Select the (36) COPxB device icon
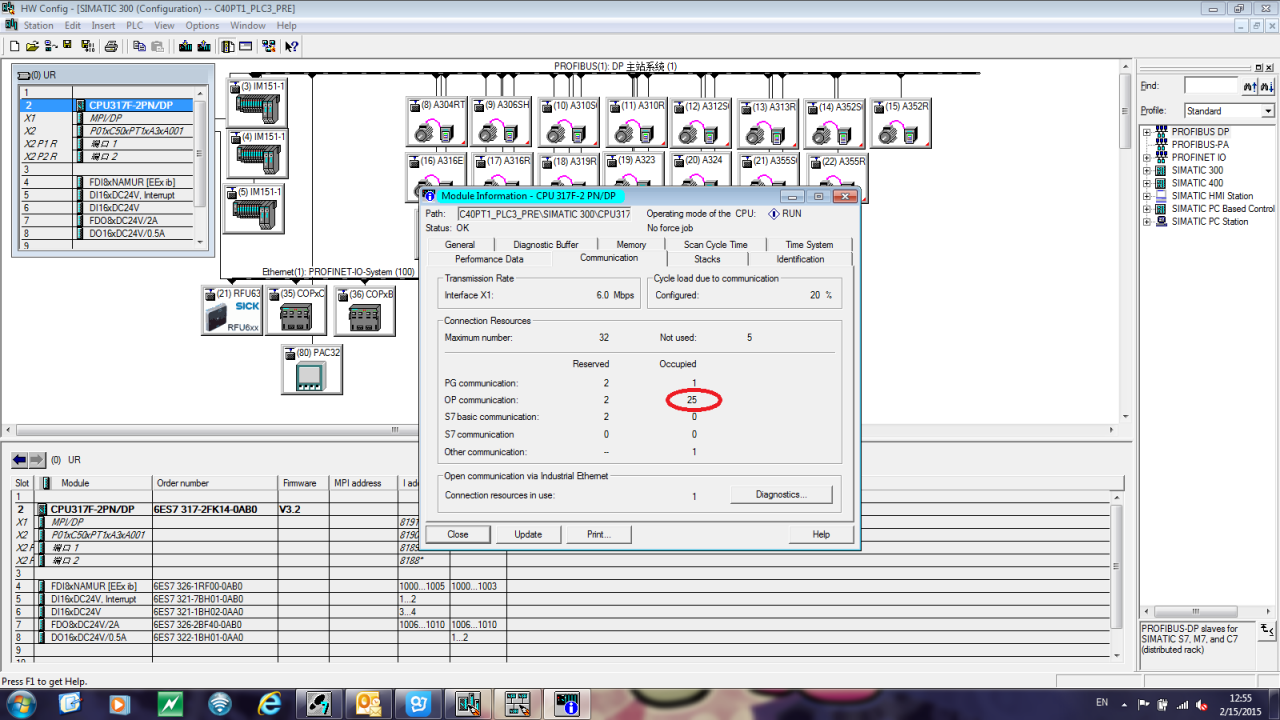This screenshot has width=1280, height=720. coord(365,311)
